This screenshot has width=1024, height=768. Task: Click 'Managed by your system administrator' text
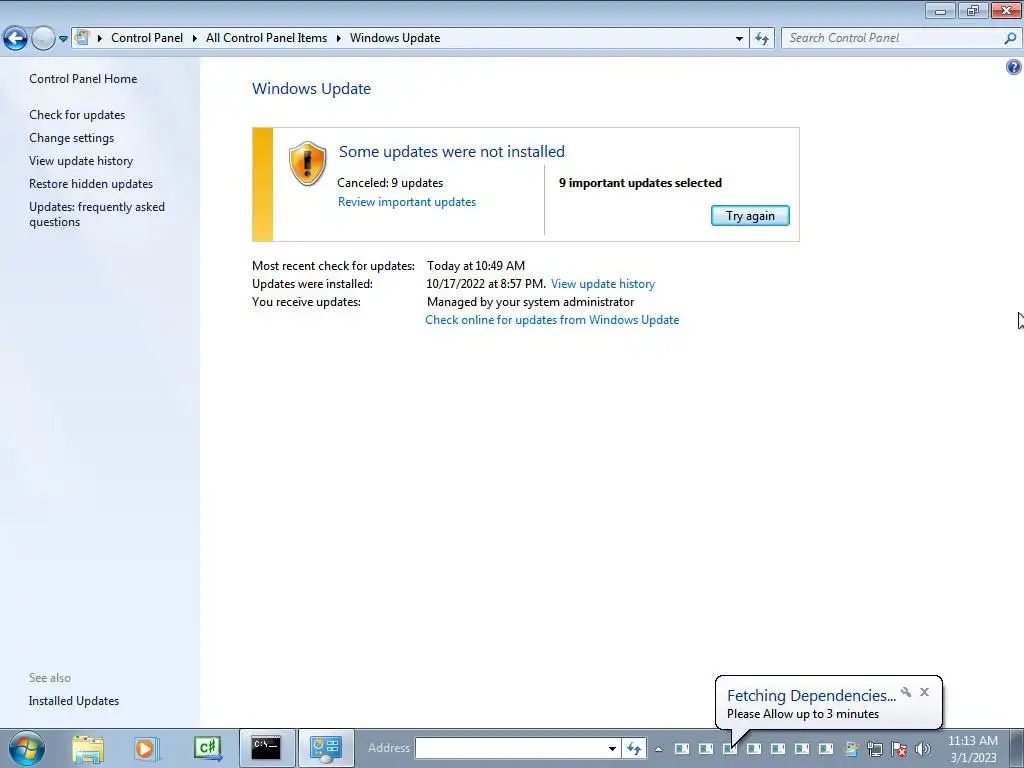click(x=530, y=302)
